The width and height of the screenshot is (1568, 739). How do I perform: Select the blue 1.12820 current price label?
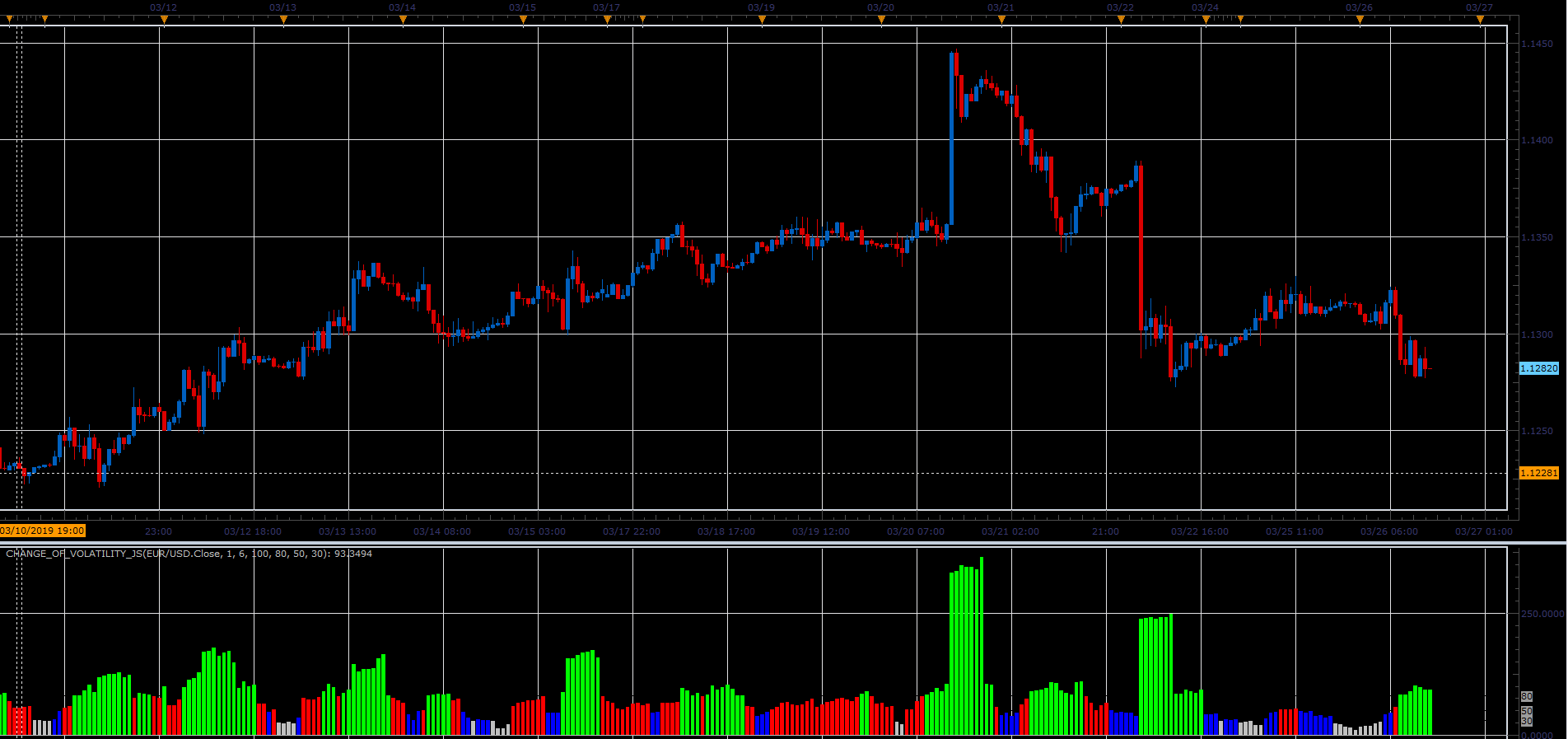(1538, 368)
